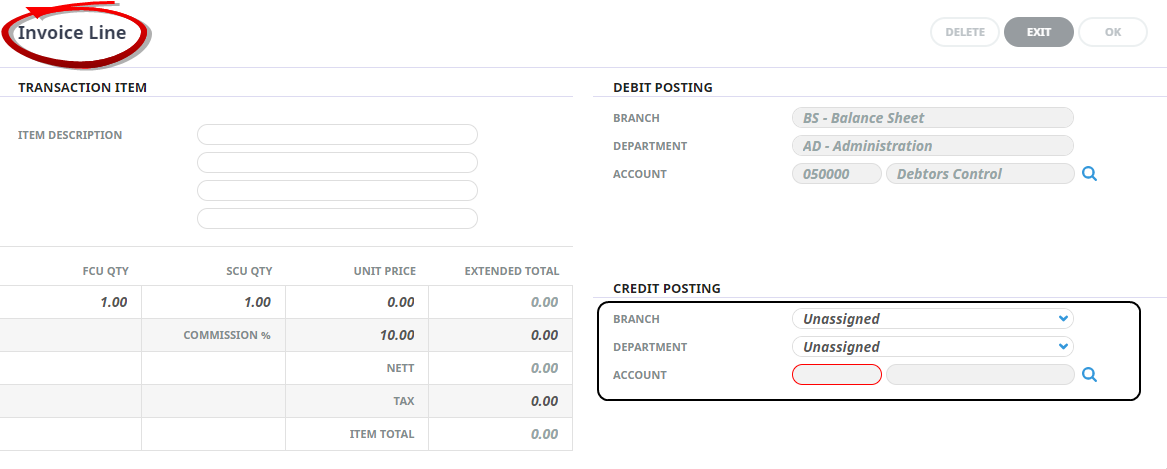Click the second Item Description line
The image size is (1167, 469).
tap(337, 163)
